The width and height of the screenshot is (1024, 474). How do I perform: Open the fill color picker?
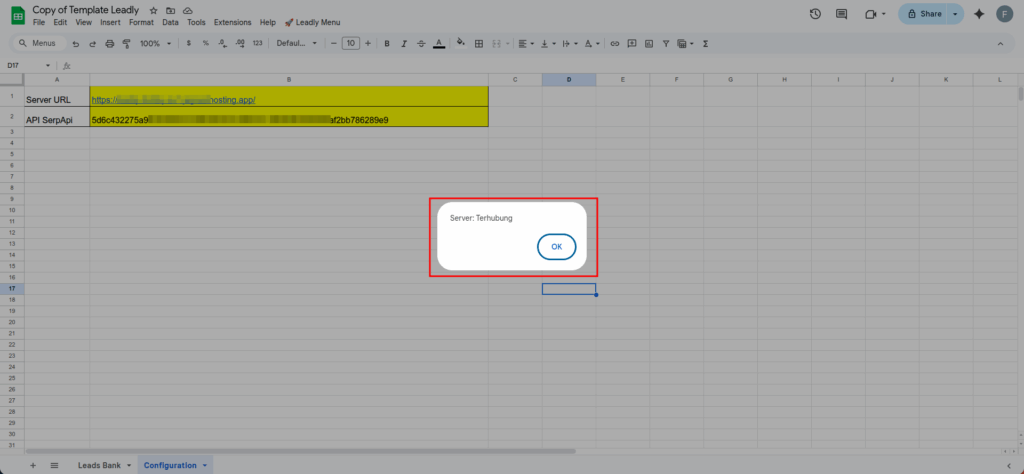[x=460, y=44]
